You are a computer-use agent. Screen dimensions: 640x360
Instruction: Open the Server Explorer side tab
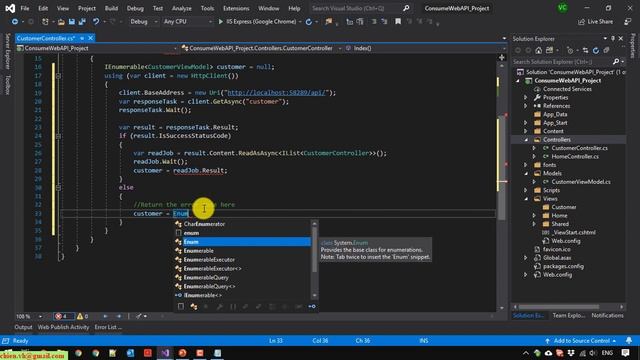coord(7,51)
